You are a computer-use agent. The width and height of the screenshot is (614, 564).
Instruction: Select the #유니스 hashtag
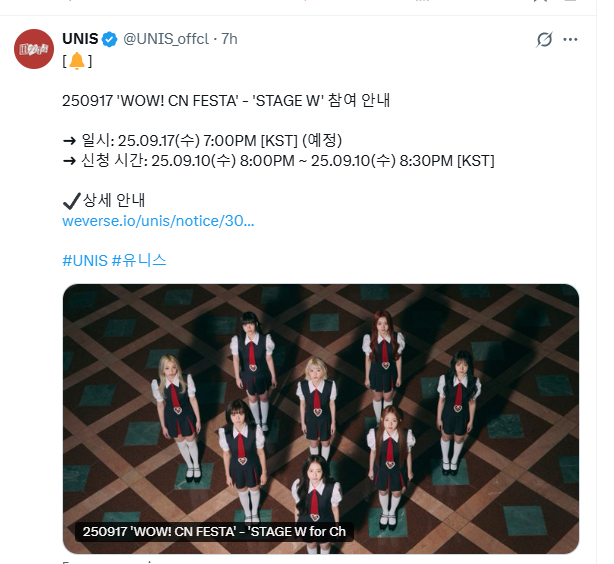click(x=139, y=260)
